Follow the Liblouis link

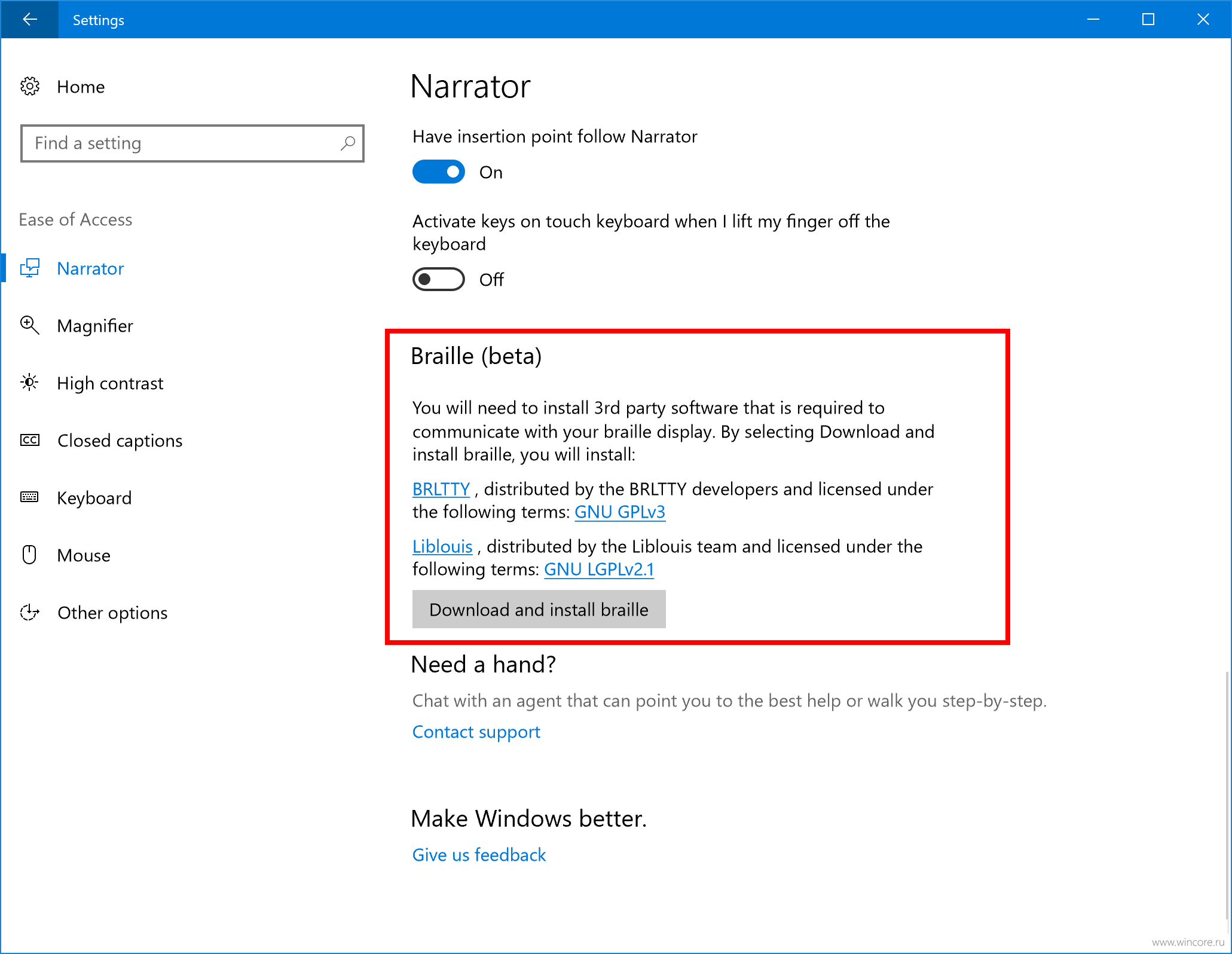coord(442,546)
